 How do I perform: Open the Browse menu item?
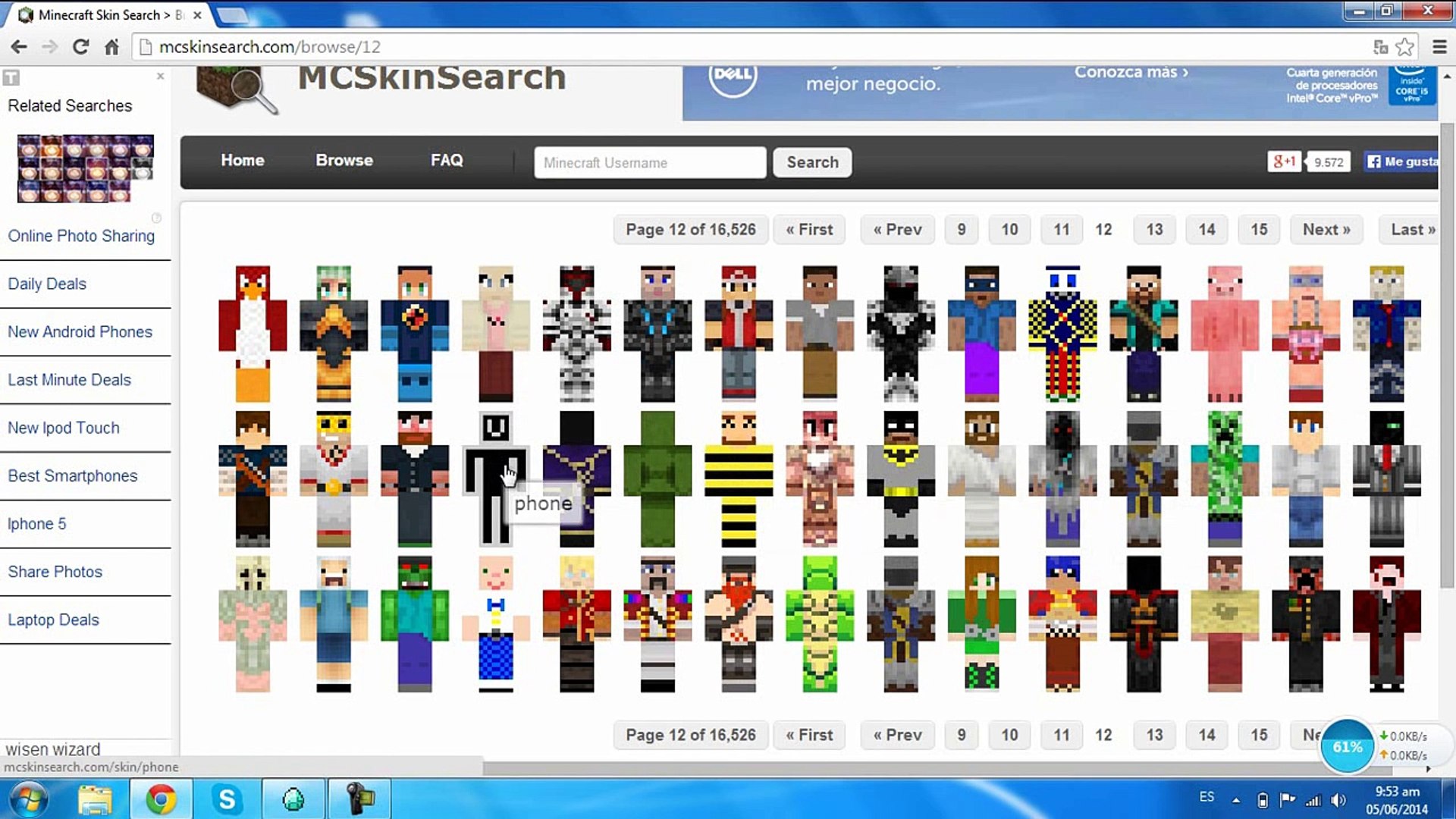click(344, 161)
